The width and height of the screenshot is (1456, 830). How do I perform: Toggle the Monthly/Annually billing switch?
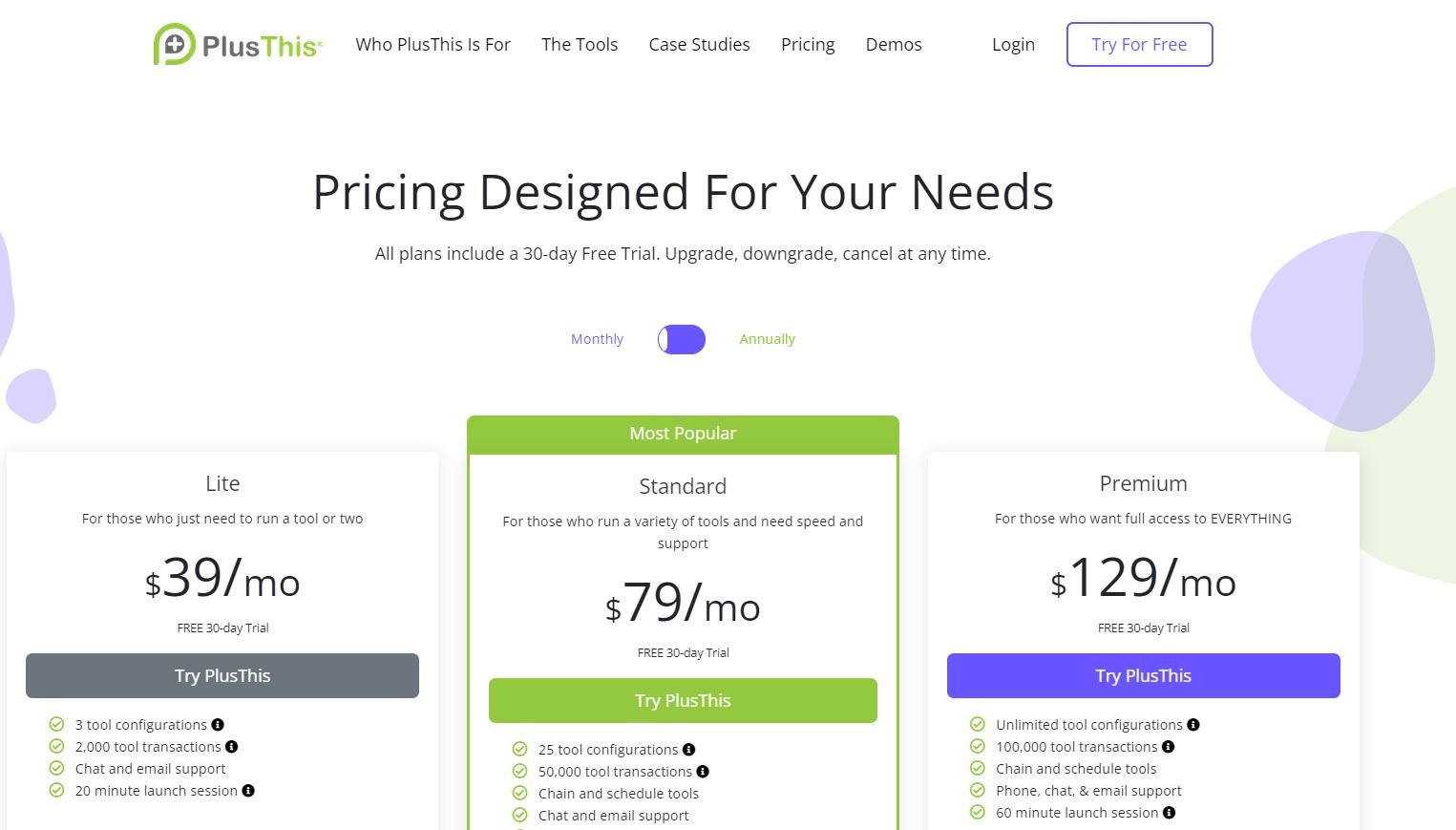click(x=682, y=339)
